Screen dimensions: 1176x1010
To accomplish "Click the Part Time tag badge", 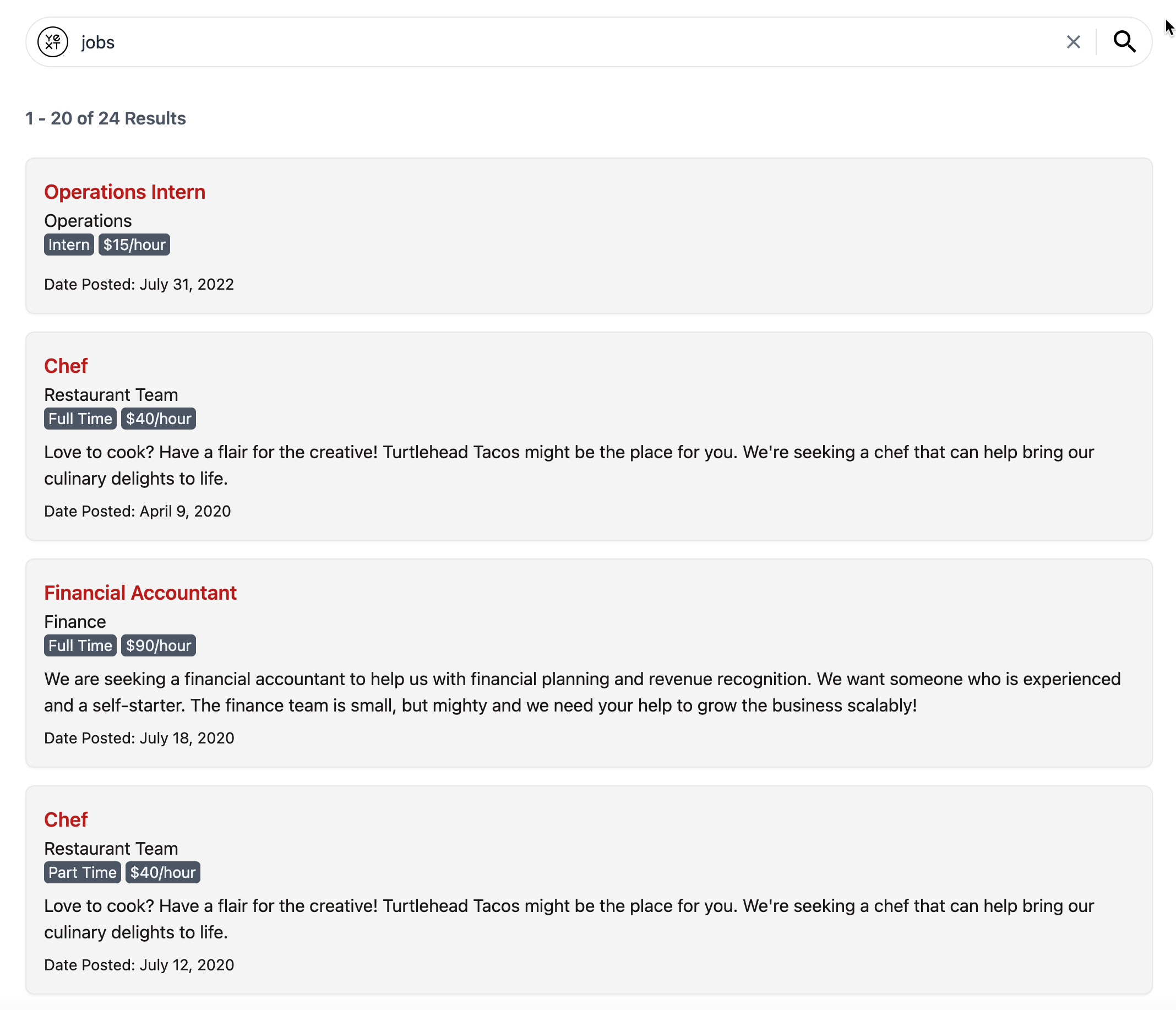I will pyautogui.click(x=82, y=872).
